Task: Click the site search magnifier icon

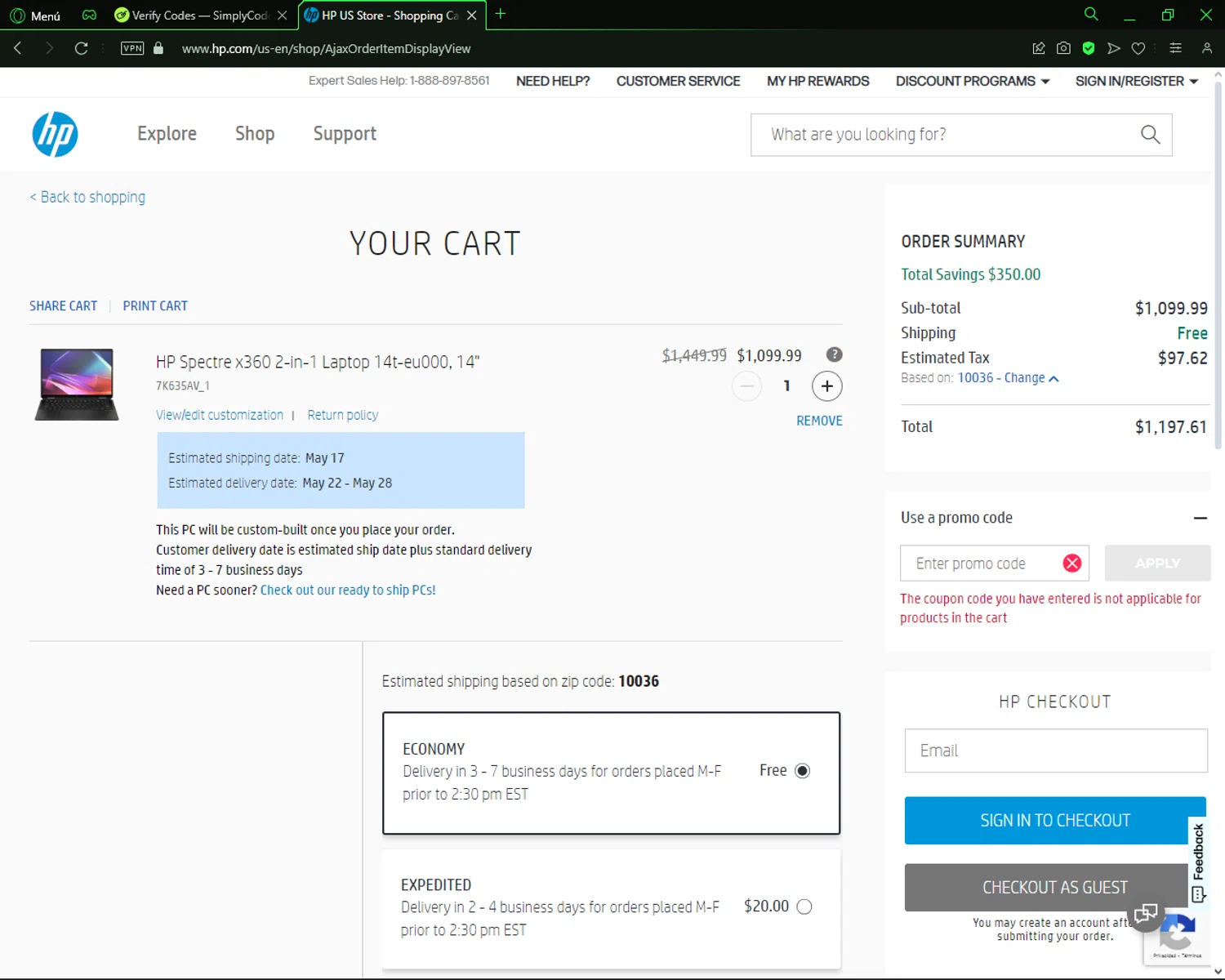Action: [1150, 134]
